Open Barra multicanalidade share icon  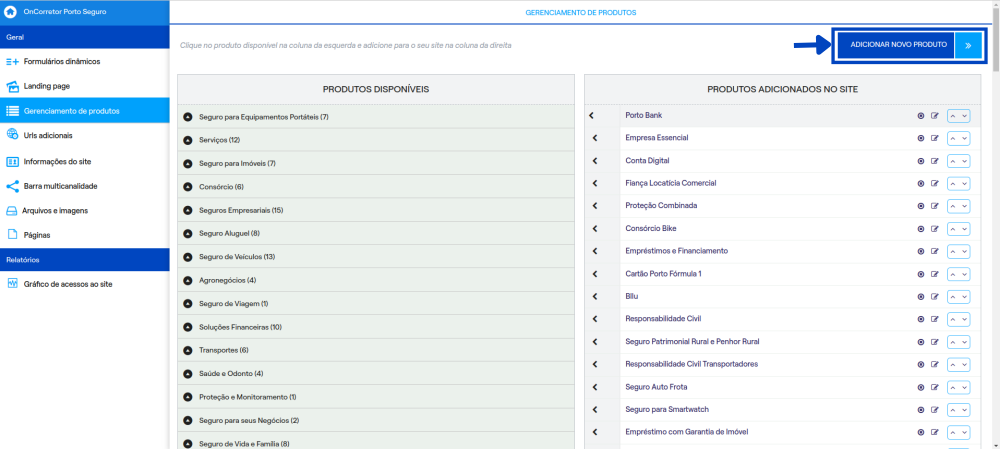click(12, 185)
